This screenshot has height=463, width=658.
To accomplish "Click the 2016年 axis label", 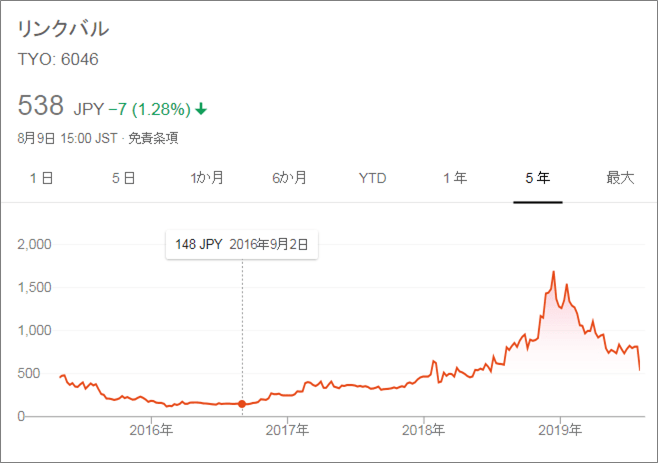I will pyautogui.click(x=151, y=430).
